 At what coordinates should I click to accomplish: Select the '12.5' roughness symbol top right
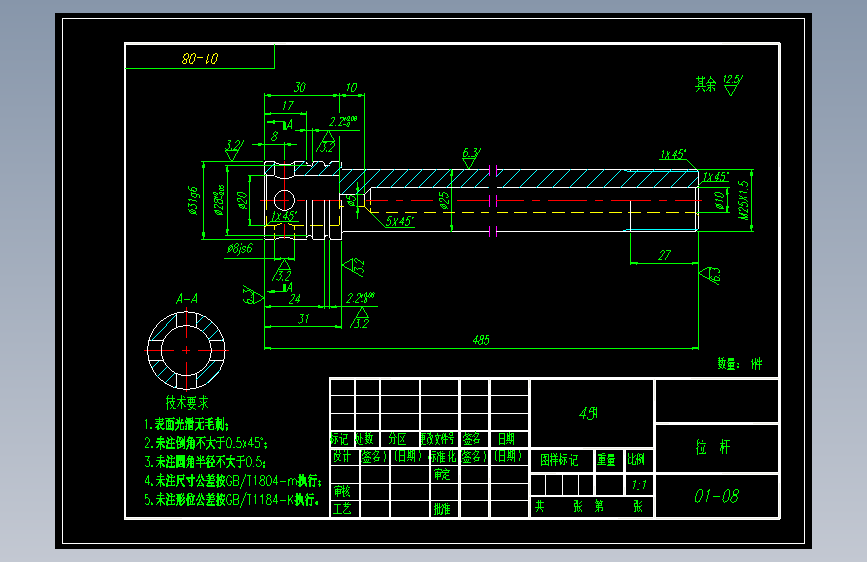point(733,85)
